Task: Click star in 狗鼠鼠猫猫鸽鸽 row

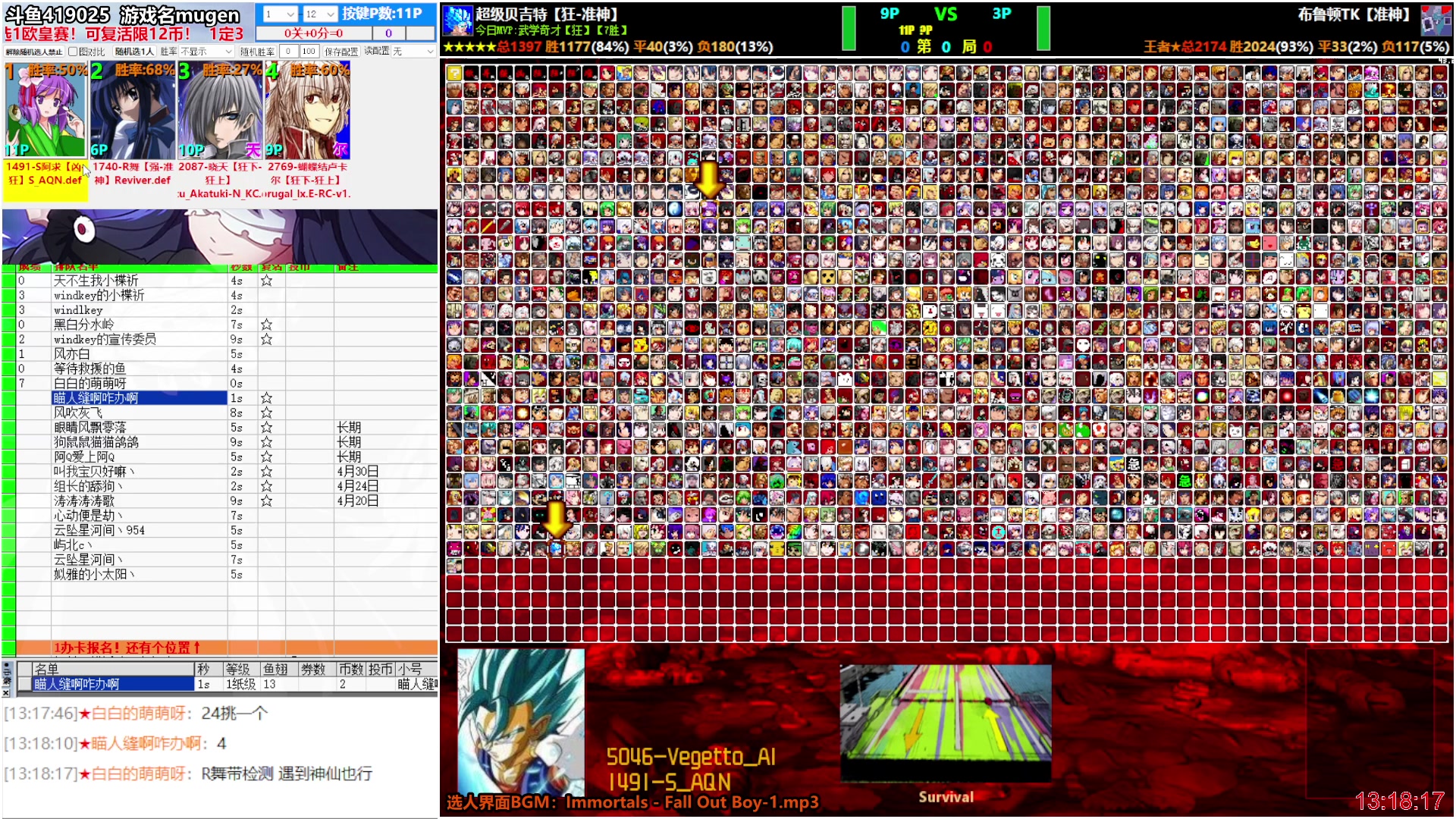Action: (266, 442)
